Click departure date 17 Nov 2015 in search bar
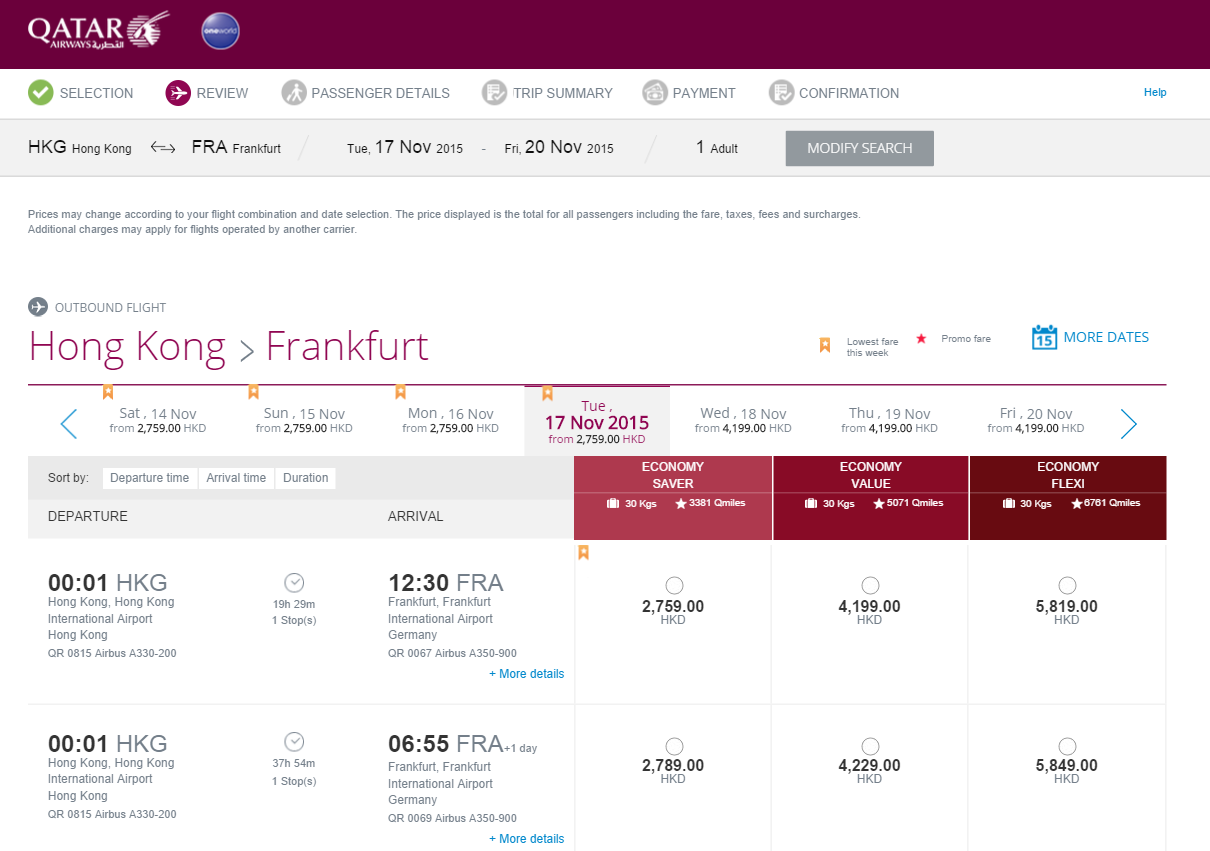The image size is (1210, 851). [x=405, y=148]
